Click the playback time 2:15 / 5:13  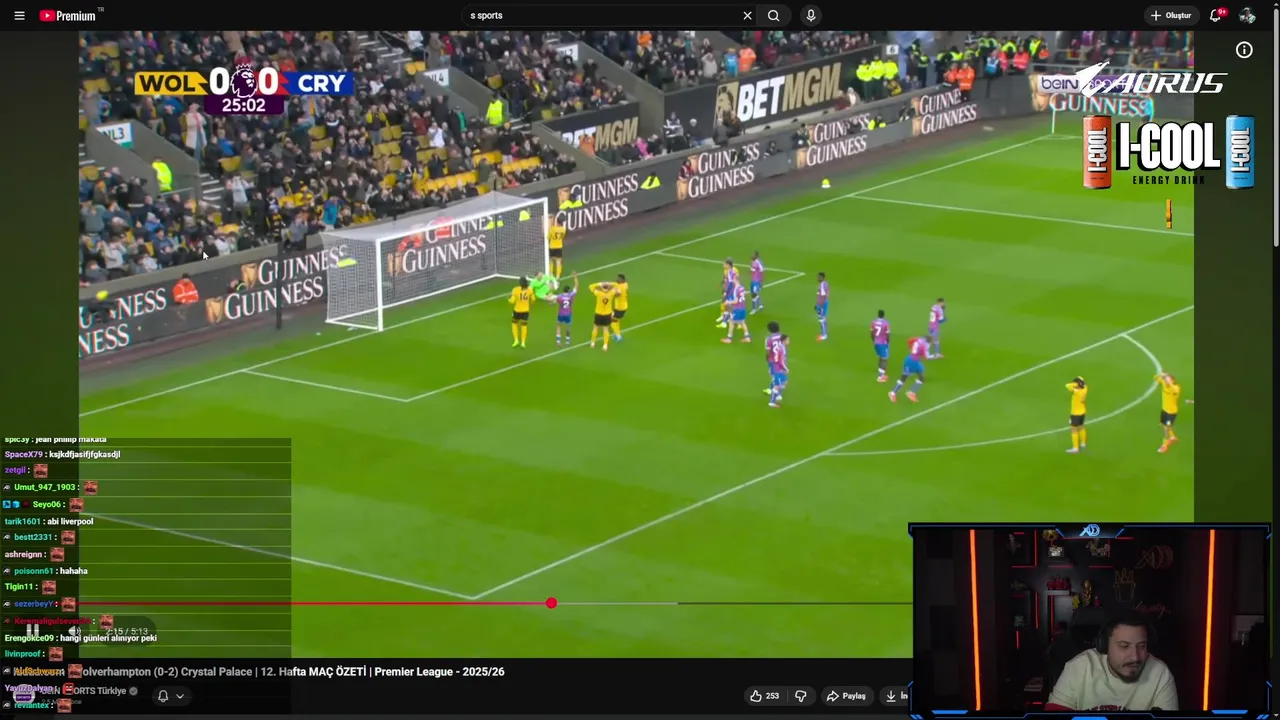click(x=128, y=631)
